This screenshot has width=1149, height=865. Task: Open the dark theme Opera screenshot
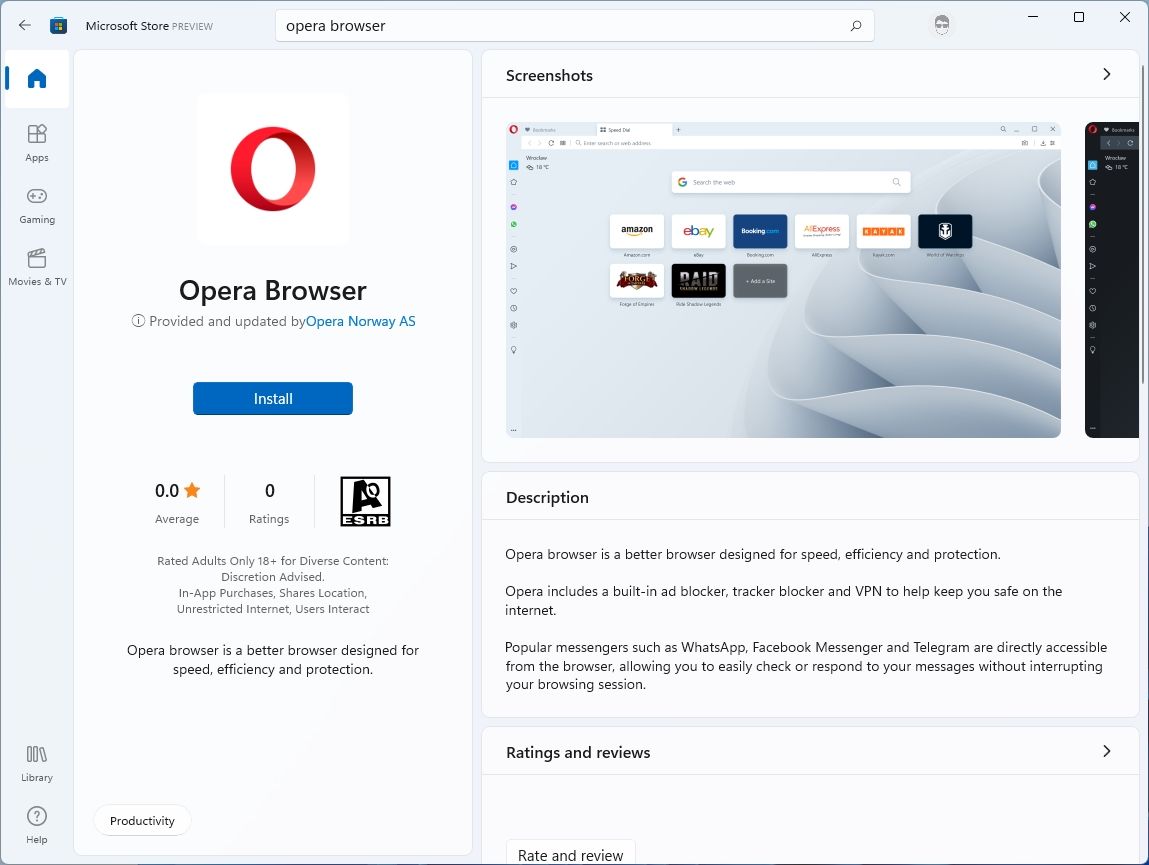click(1112, 280)
